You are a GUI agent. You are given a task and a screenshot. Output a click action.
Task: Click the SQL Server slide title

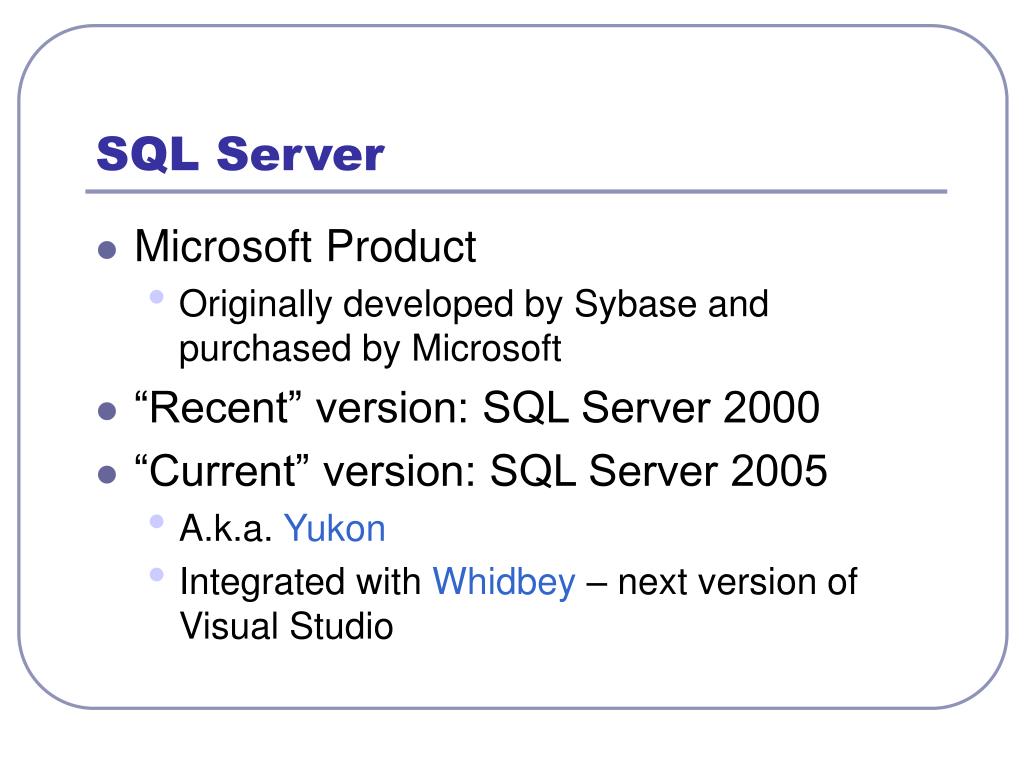click(x=240, y=155)
